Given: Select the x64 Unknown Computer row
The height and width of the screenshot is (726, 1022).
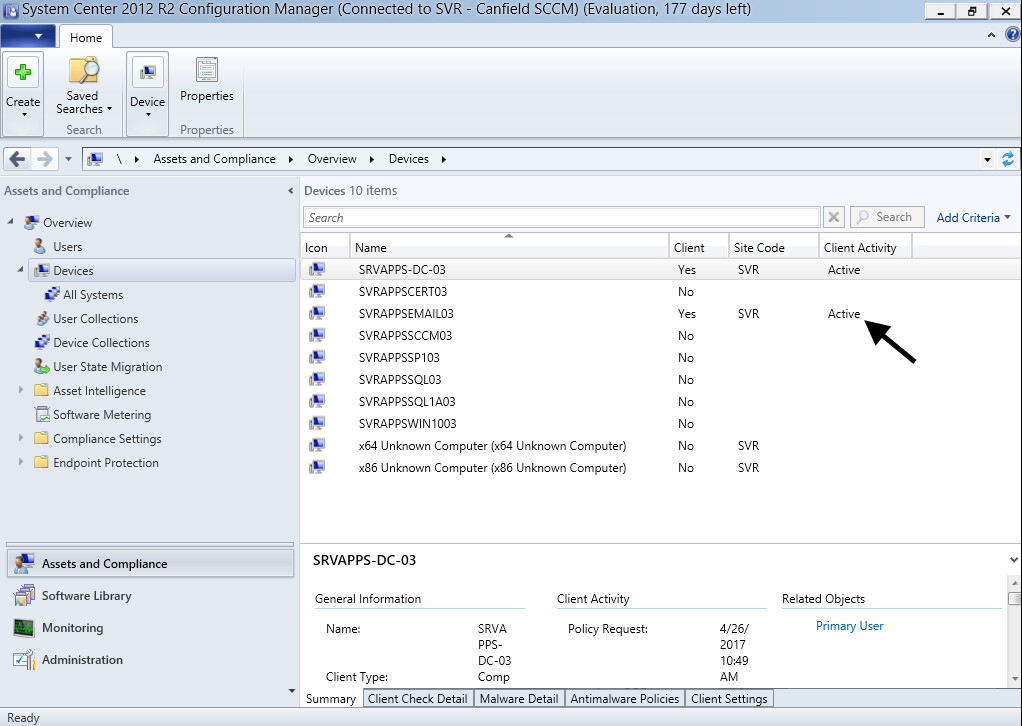Looking at the screenshot, I should tap(661, 446).
